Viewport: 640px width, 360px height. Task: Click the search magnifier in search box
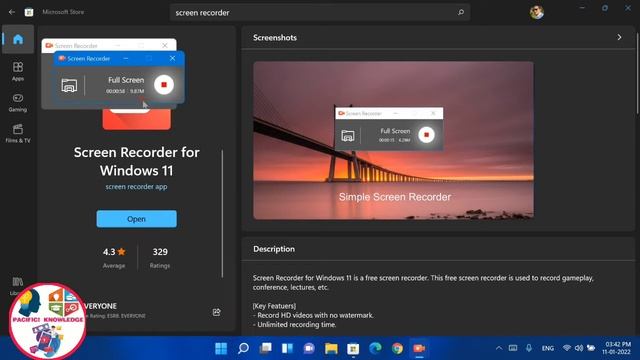pyautogui.click(x=461, y=12)
